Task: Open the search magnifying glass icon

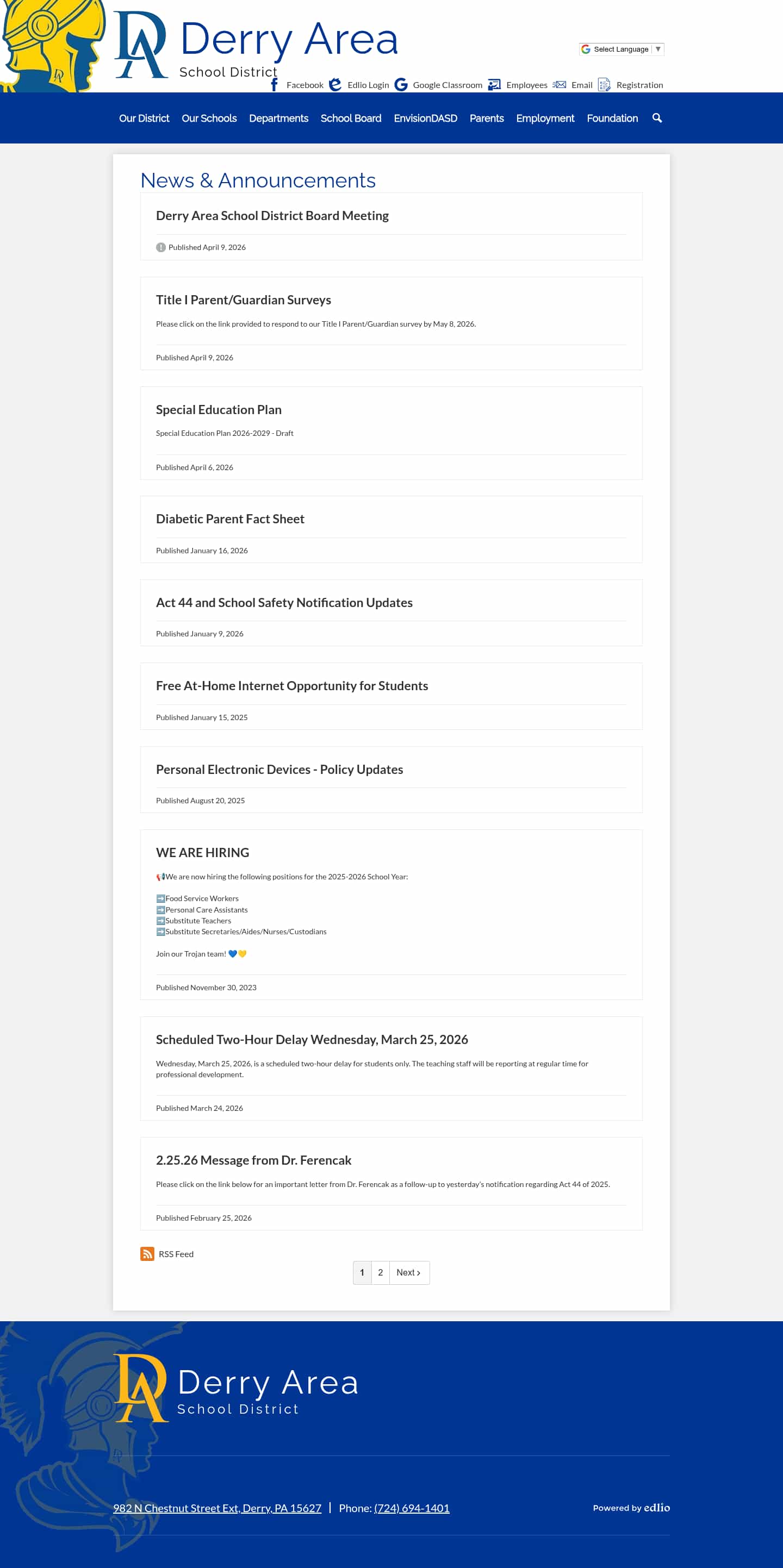Action: (656, 118)
